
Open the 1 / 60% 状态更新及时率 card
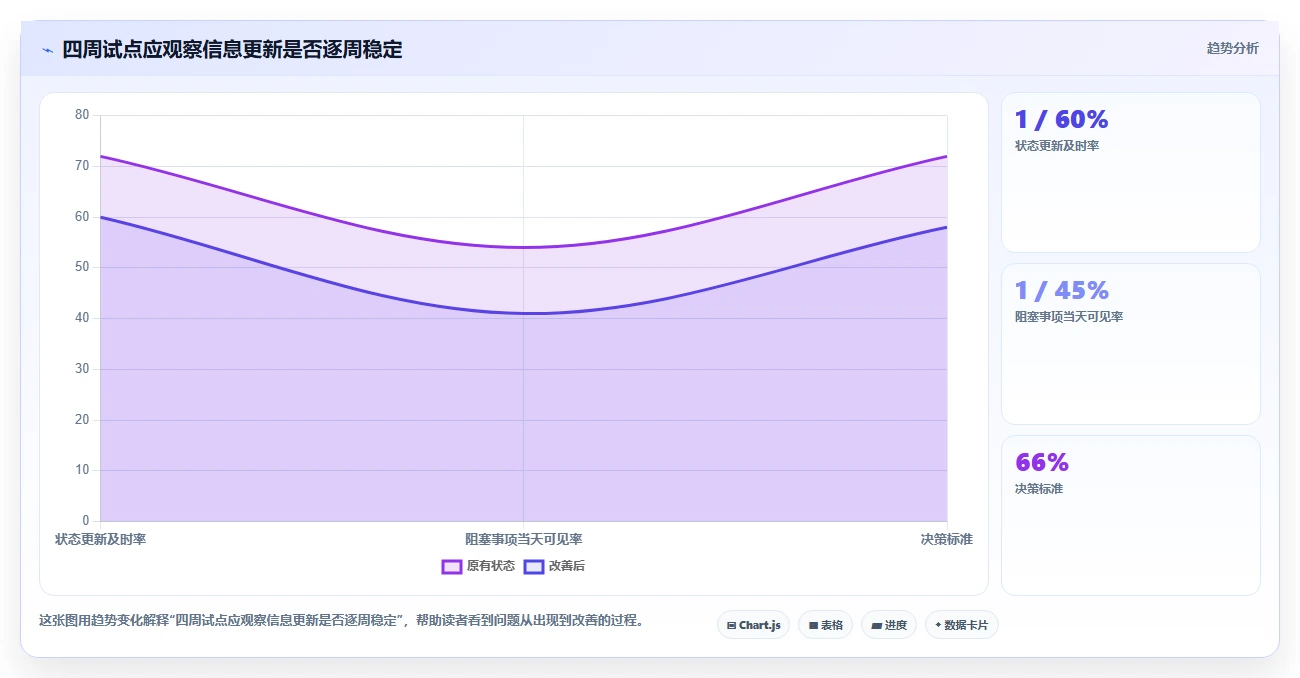click(x=1131, y=173)
